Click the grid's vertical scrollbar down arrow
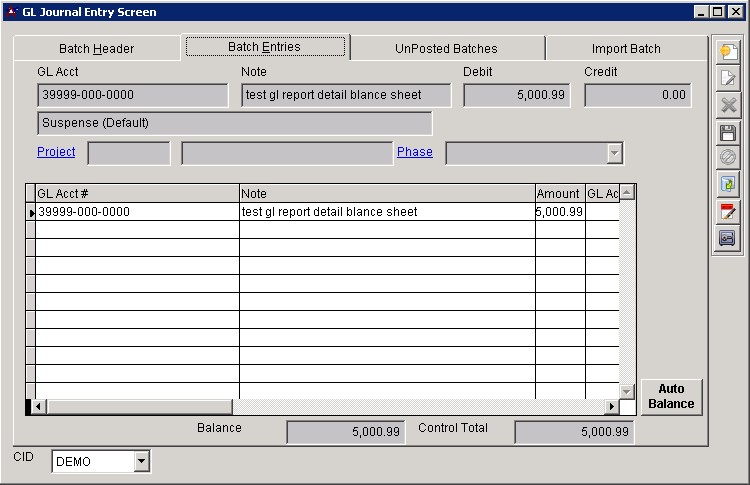Screen dimensions: 750x485 click(627, 391)
